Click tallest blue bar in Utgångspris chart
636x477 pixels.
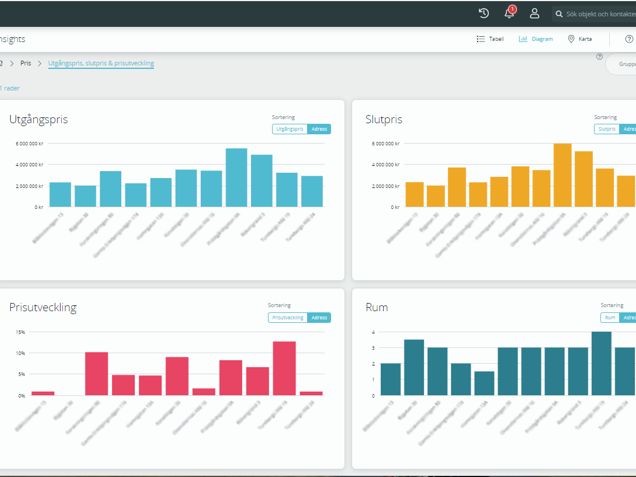click(236, 178)
